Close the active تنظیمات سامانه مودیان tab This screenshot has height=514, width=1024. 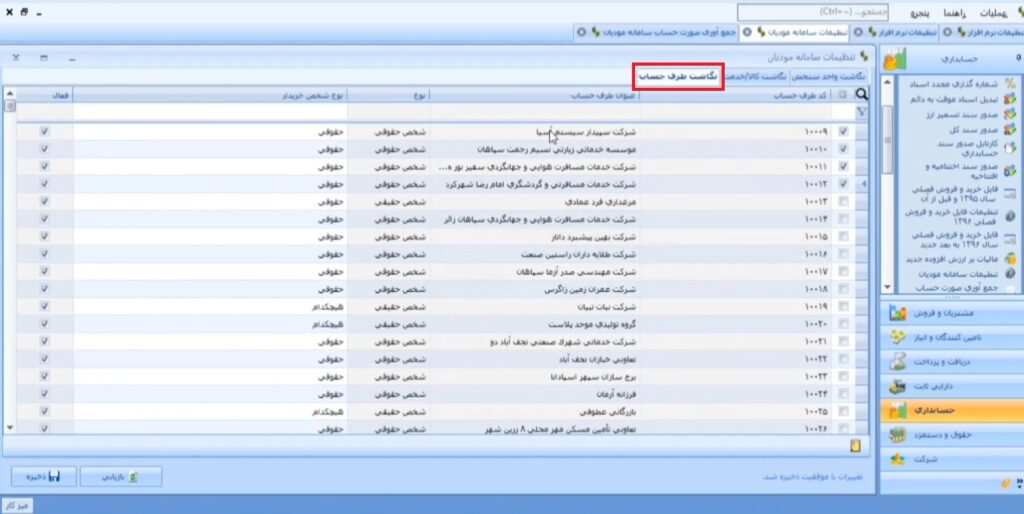746,32
